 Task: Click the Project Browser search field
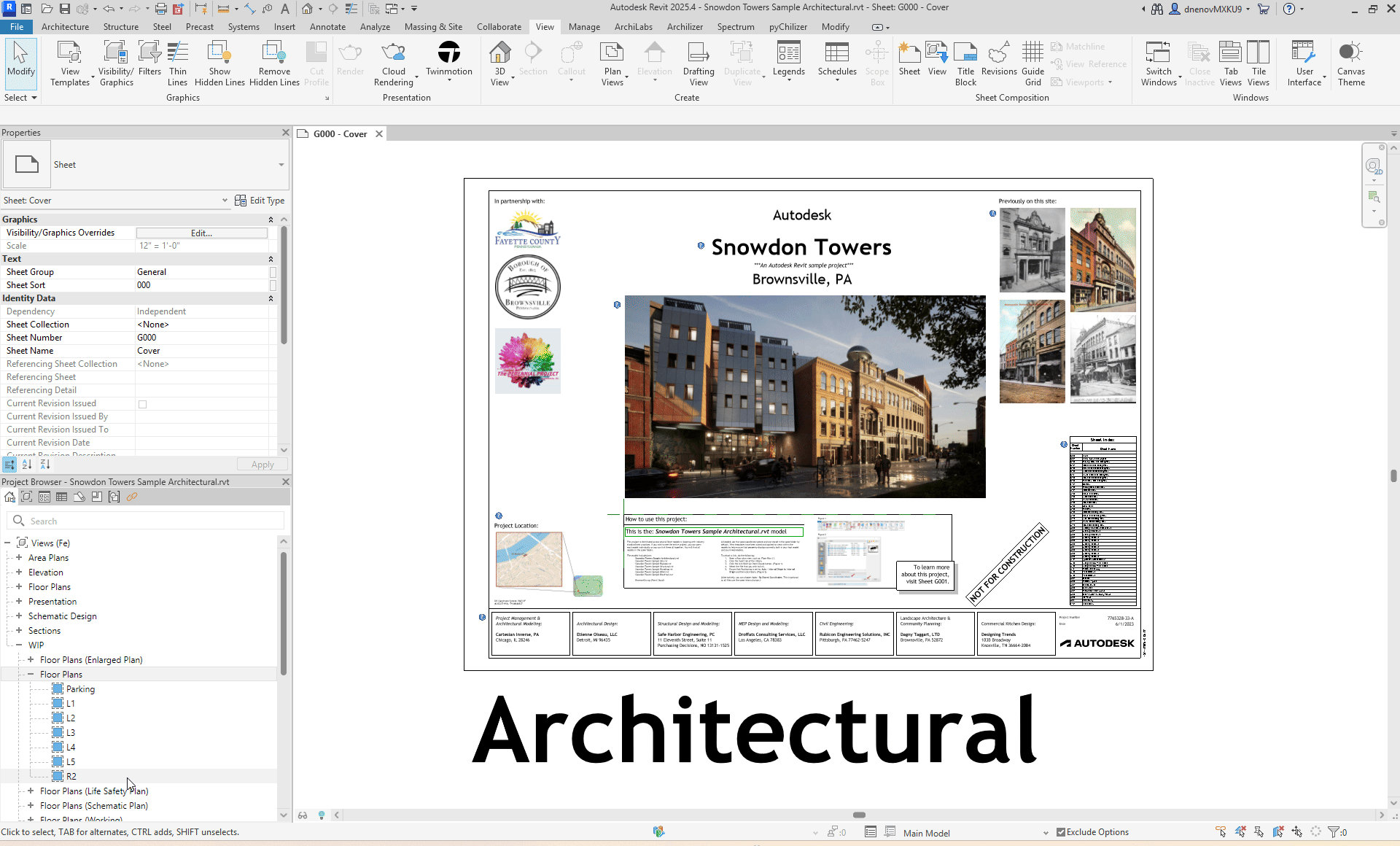pyautogui.click(x=153, y=521)
